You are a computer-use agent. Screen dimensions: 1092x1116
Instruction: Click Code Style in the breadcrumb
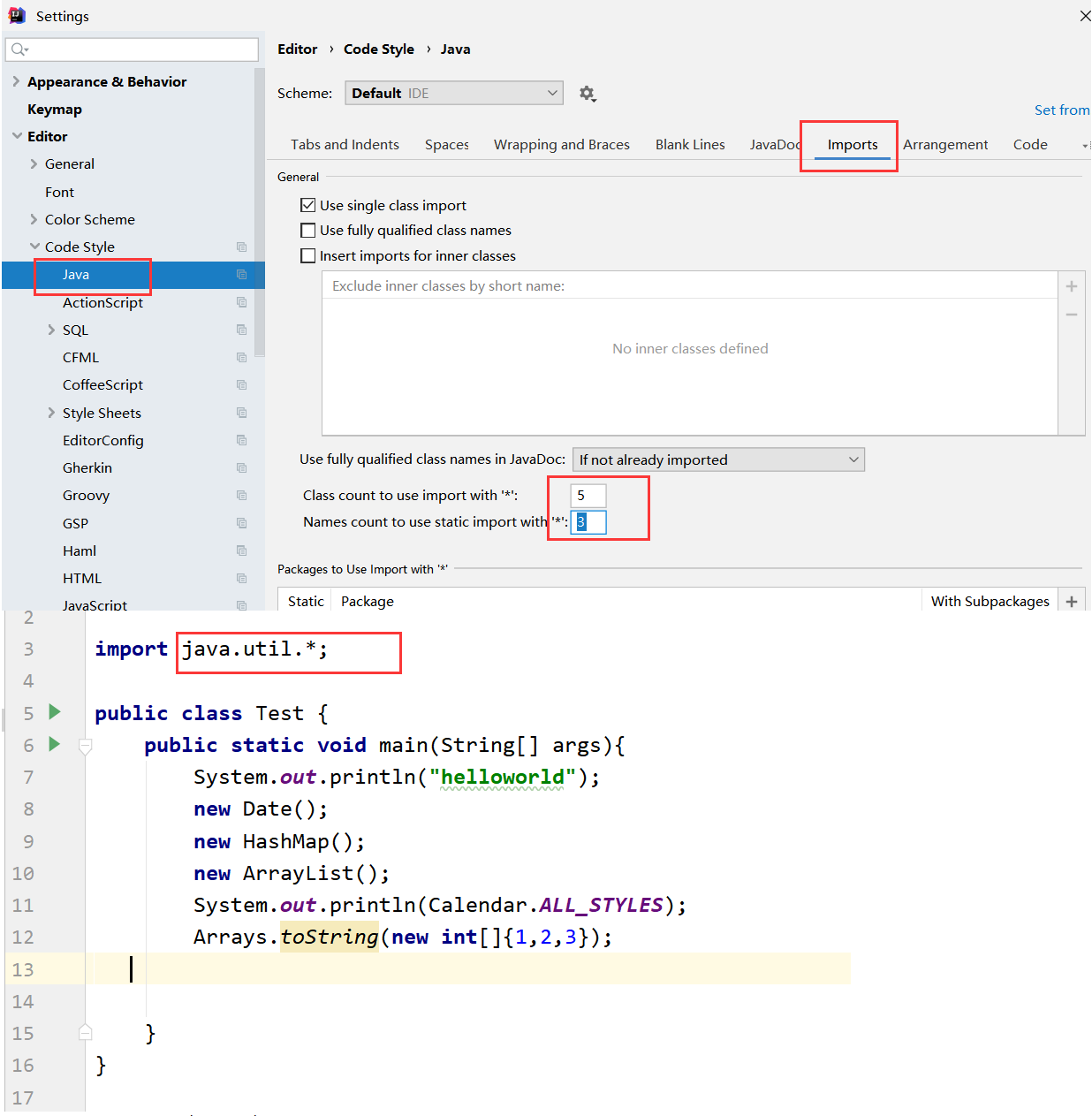point(379,49)
